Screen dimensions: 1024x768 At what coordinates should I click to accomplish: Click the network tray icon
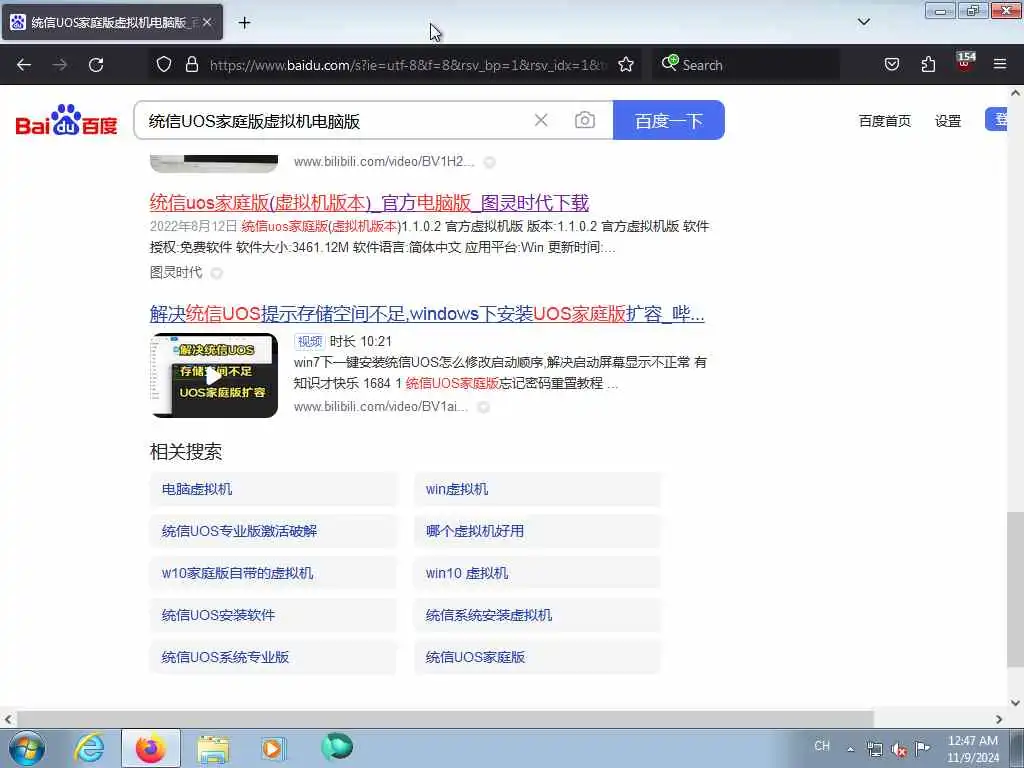click(x=875, y=749)
